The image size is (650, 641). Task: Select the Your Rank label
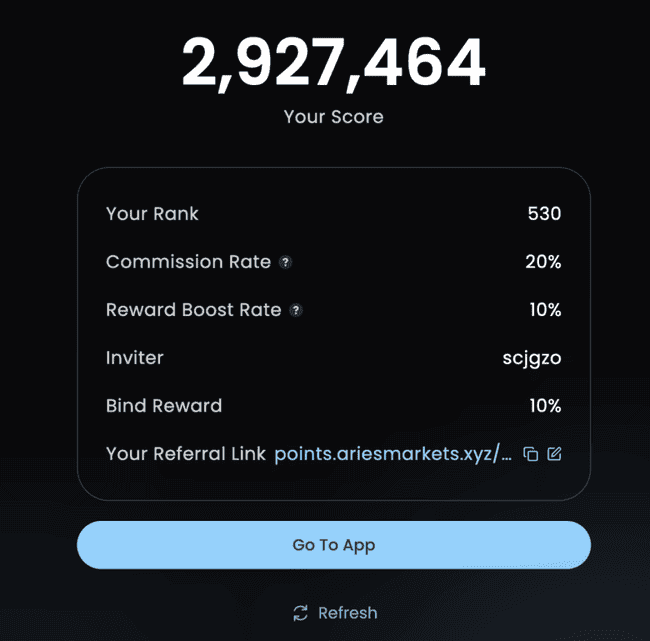[x=152, y=214]
